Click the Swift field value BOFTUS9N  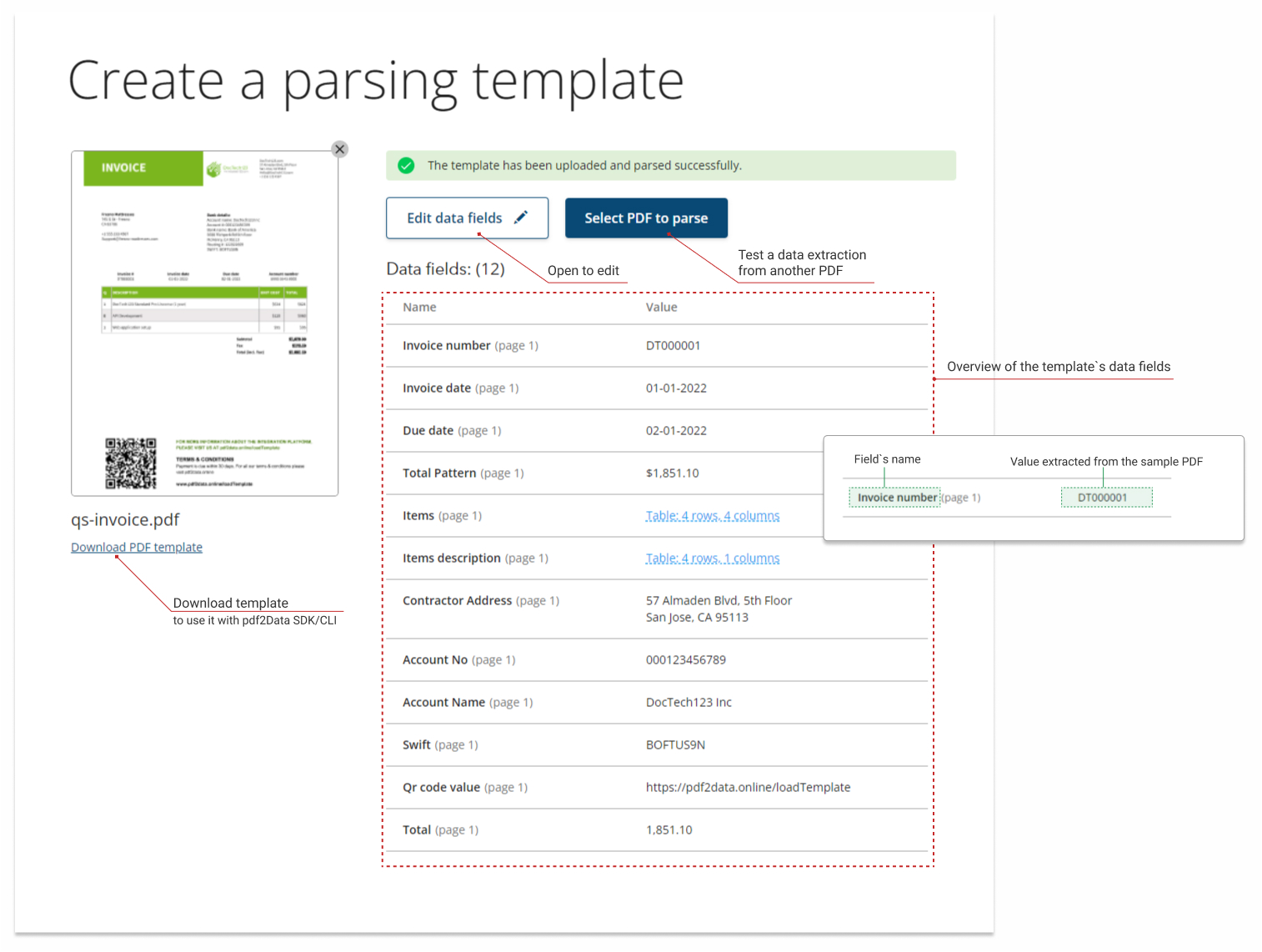click(x=675, y=745)
